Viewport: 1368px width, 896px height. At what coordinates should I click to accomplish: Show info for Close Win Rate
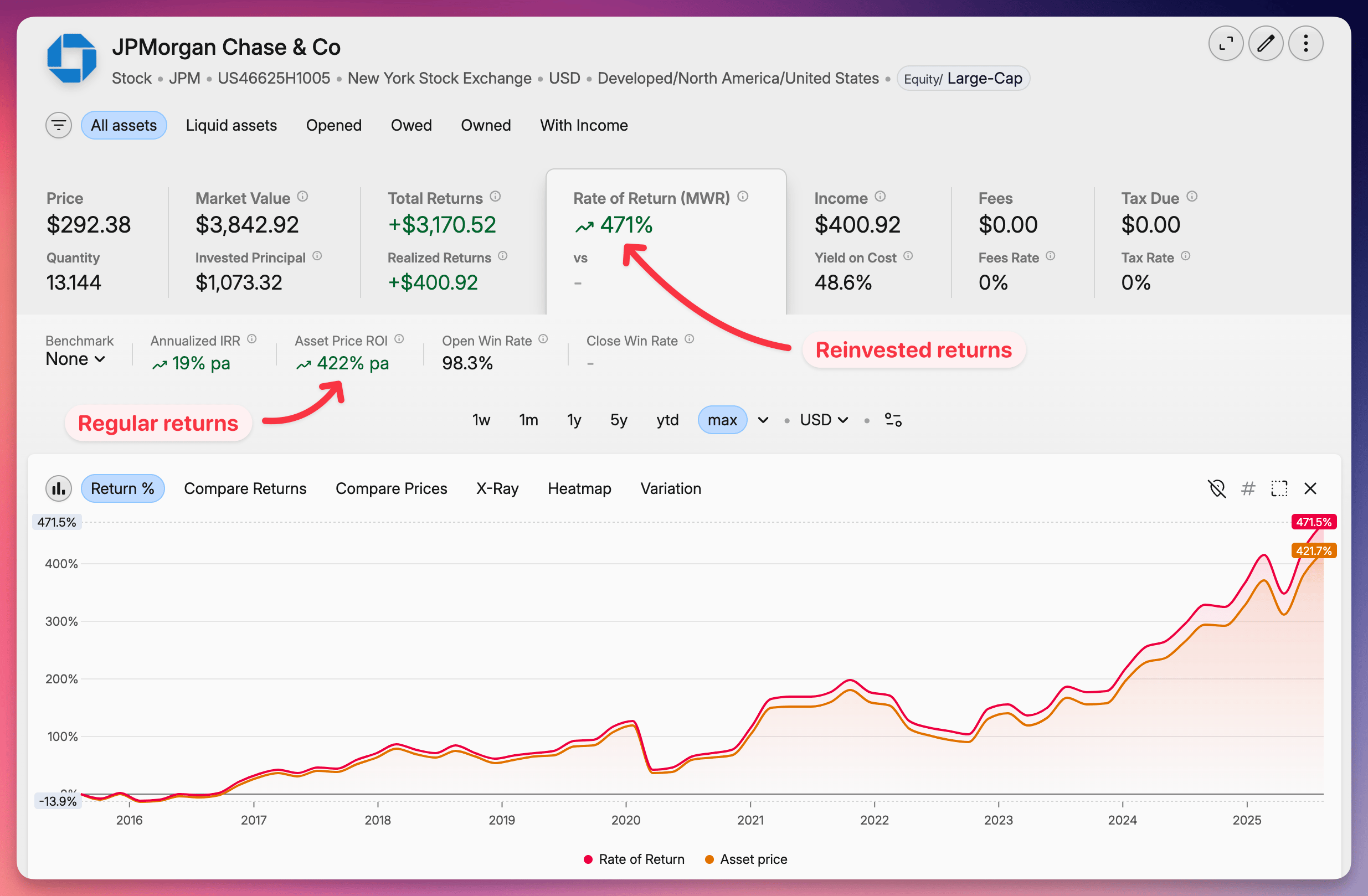point(689,339)
